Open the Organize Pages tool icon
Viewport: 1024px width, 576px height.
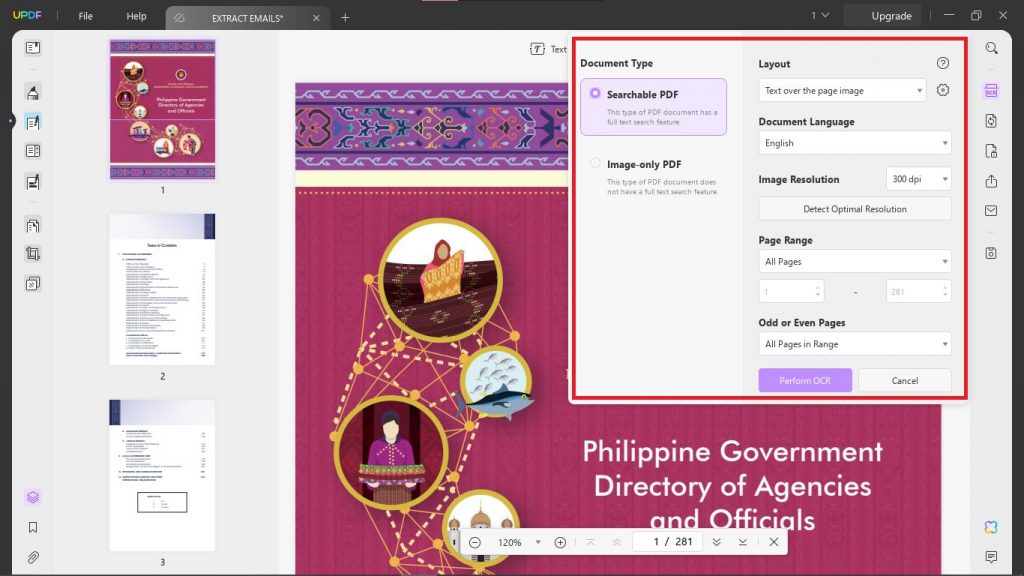point(32,223)
